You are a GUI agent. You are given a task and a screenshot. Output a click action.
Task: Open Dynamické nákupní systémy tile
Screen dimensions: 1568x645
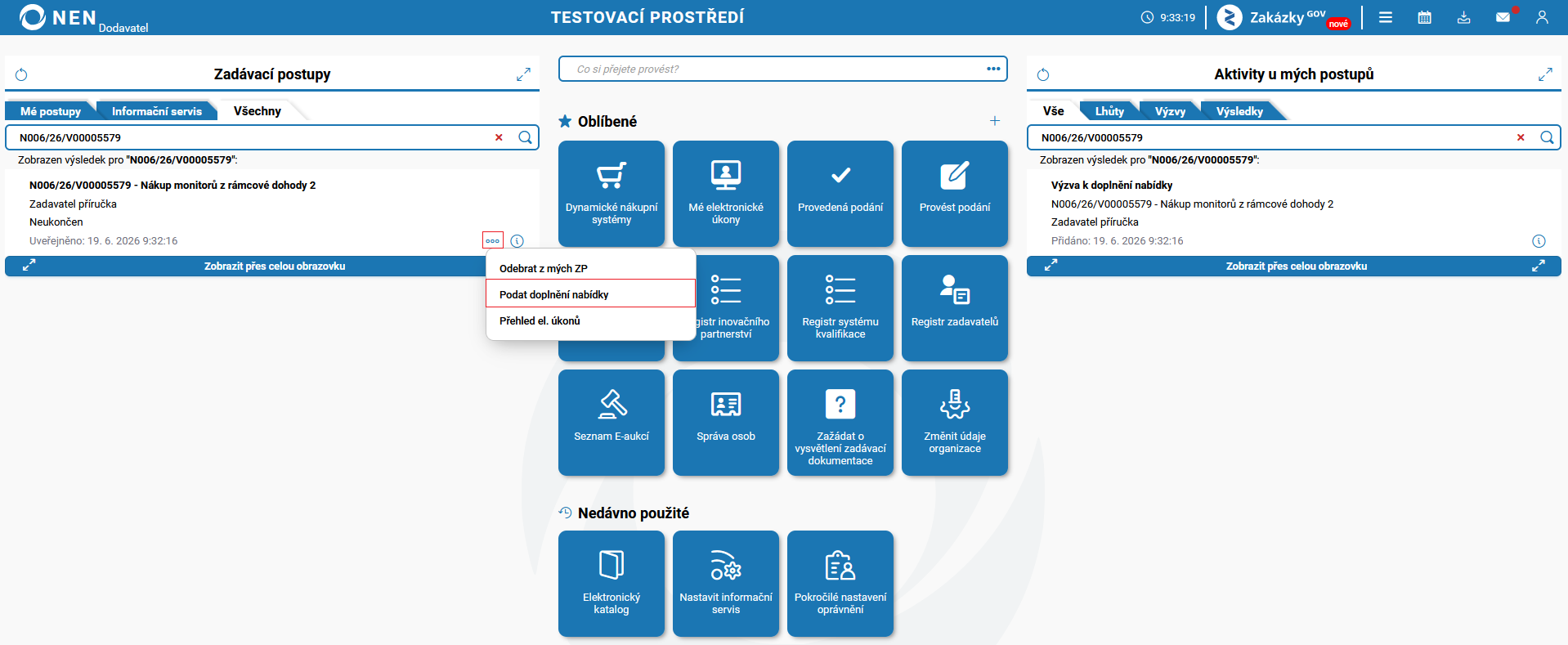(x=612, y=194)
